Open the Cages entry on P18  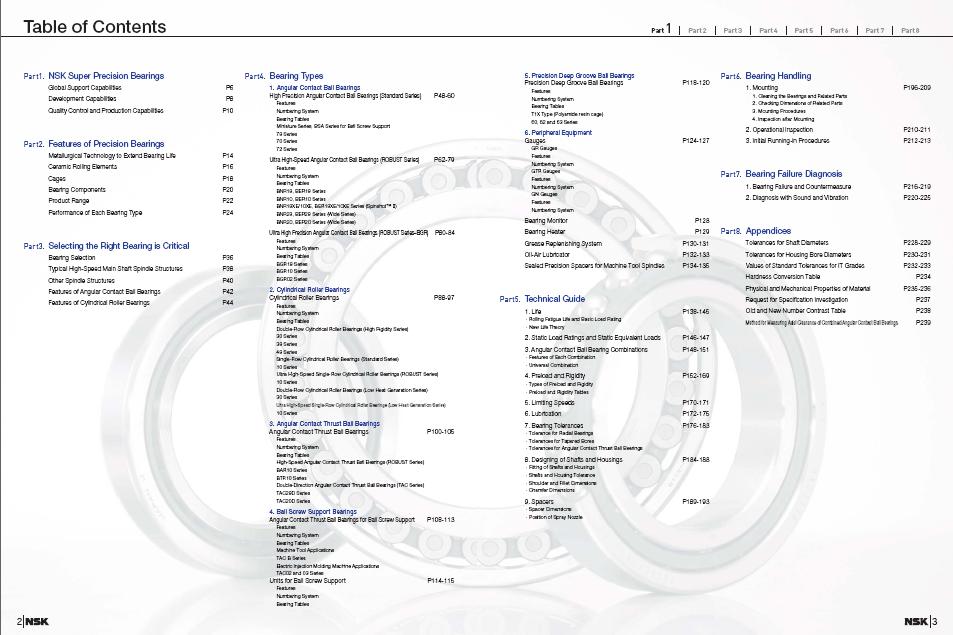point(57,179)
